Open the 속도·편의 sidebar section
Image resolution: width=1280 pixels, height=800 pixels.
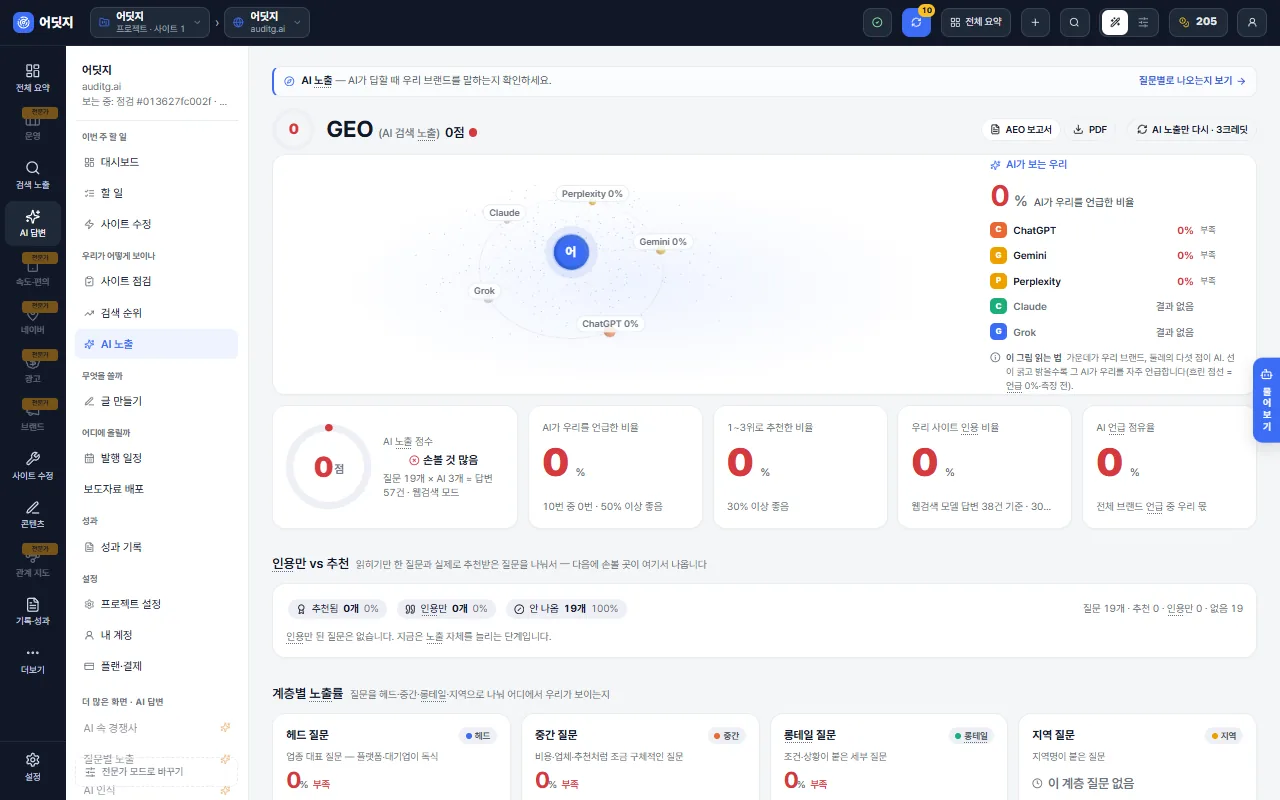click(x=33, y=272)
